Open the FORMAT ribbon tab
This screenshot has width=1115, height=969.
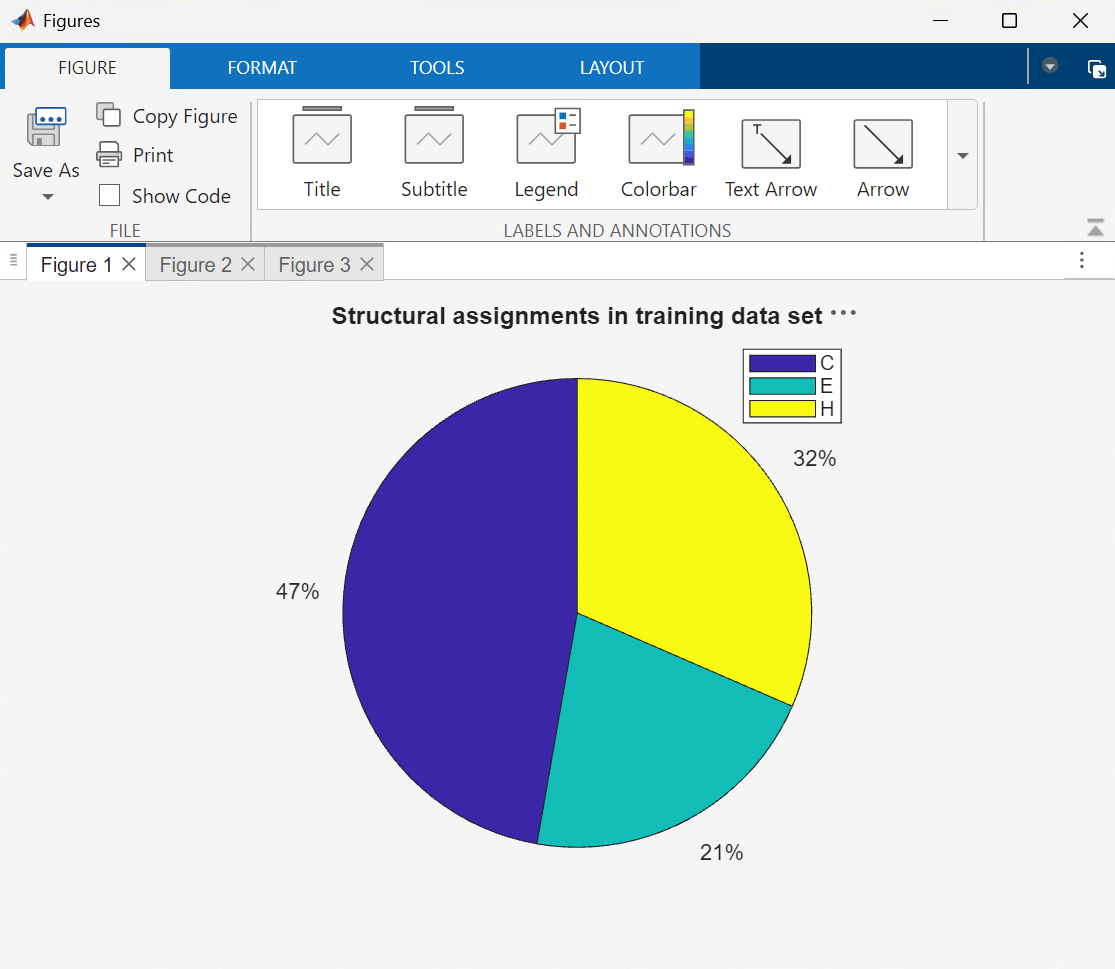point(262,68)
